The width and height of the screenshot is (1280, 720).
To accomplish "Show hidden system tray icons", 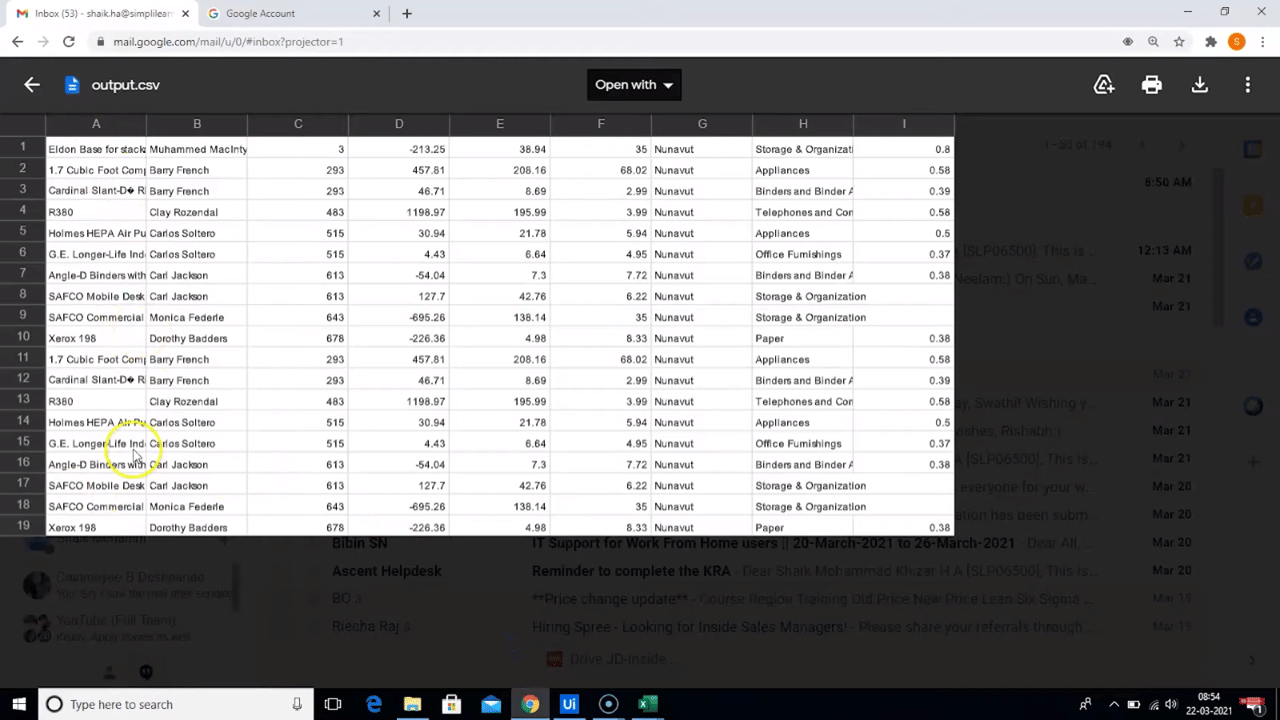I will pos(1114,704).
